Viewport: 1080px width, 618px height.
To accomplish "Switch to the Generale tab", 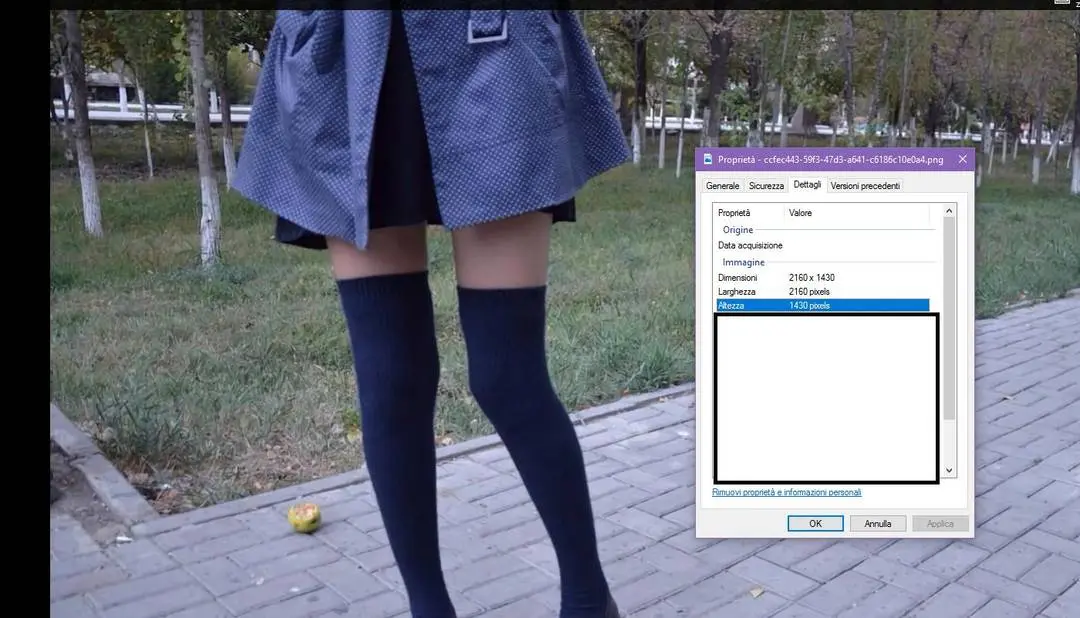I will 722,186.
